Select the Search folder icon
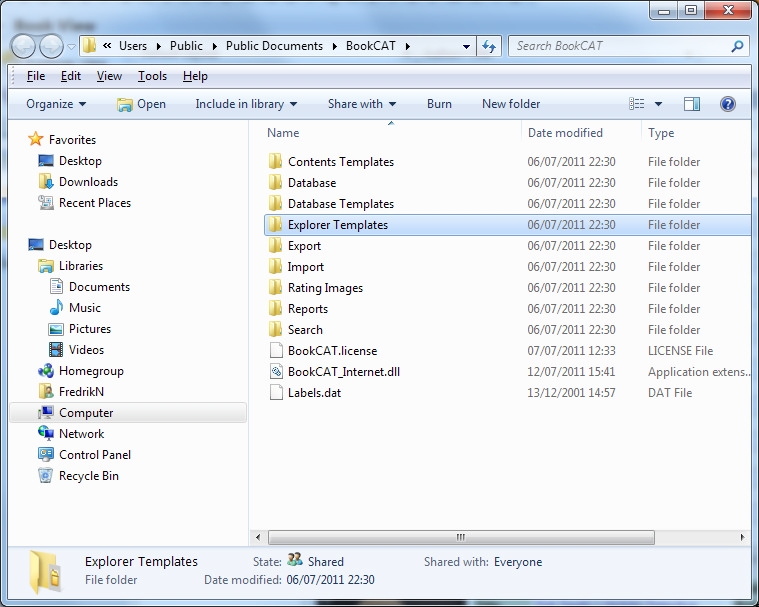The height and width of the screenshot is (607, 759). pyautogui.click(x=275, y=329)
